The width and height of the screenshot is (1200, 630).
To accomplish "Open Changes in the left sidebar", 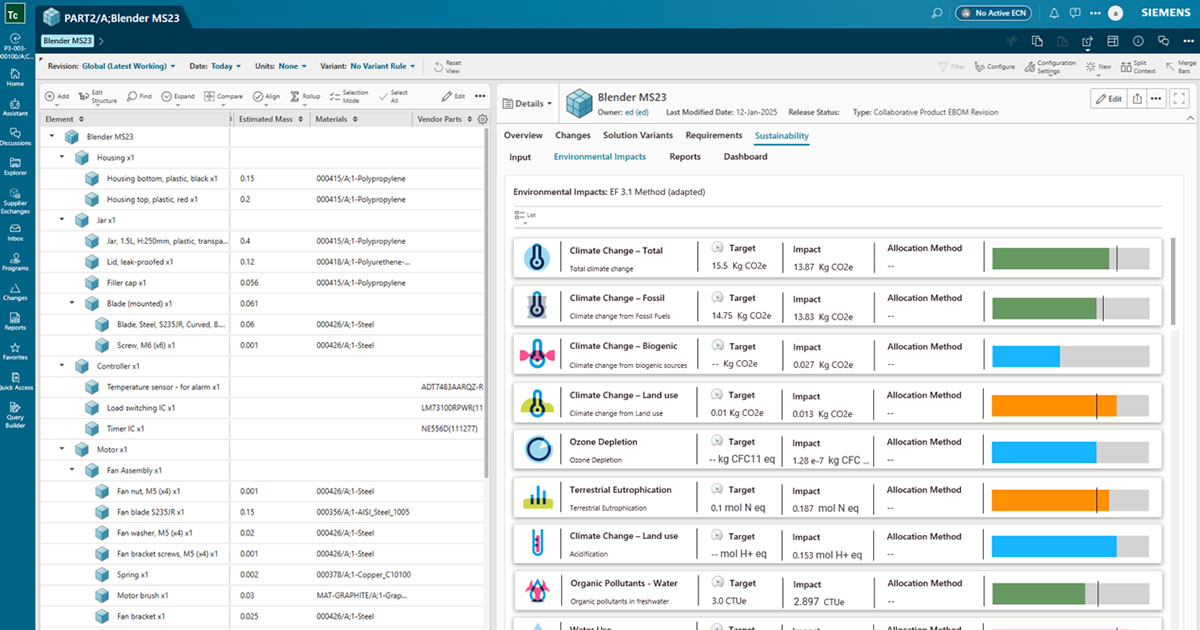I will tap(15, 291).
